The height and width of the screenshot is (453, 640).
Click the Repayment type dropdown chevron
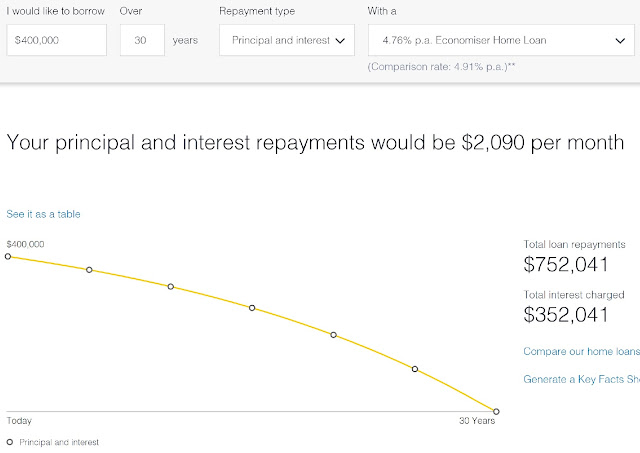(340, 41)
